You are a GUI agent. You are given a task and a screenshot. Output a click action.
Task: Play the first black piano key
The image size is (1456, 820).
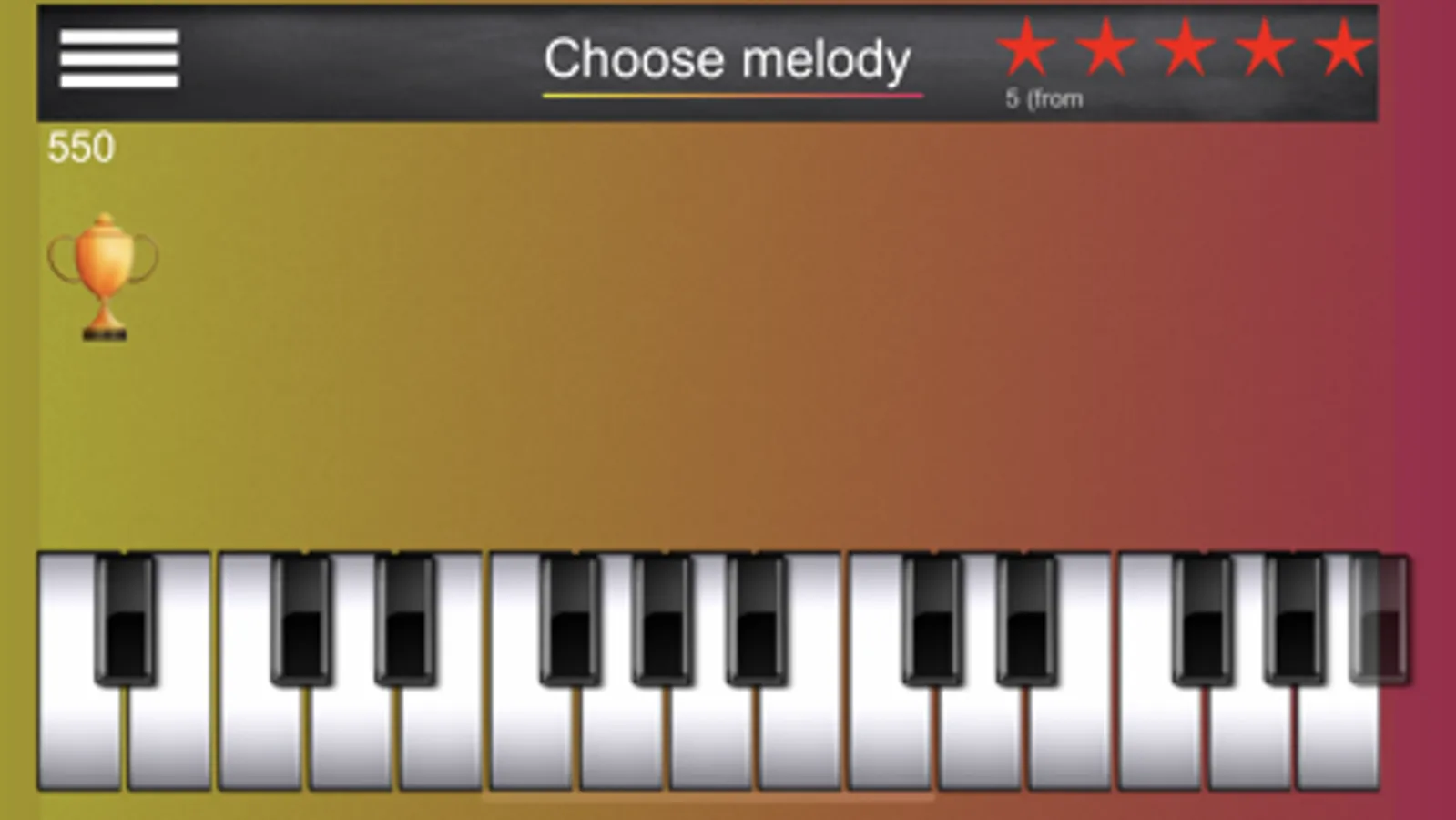pos(126,620)
